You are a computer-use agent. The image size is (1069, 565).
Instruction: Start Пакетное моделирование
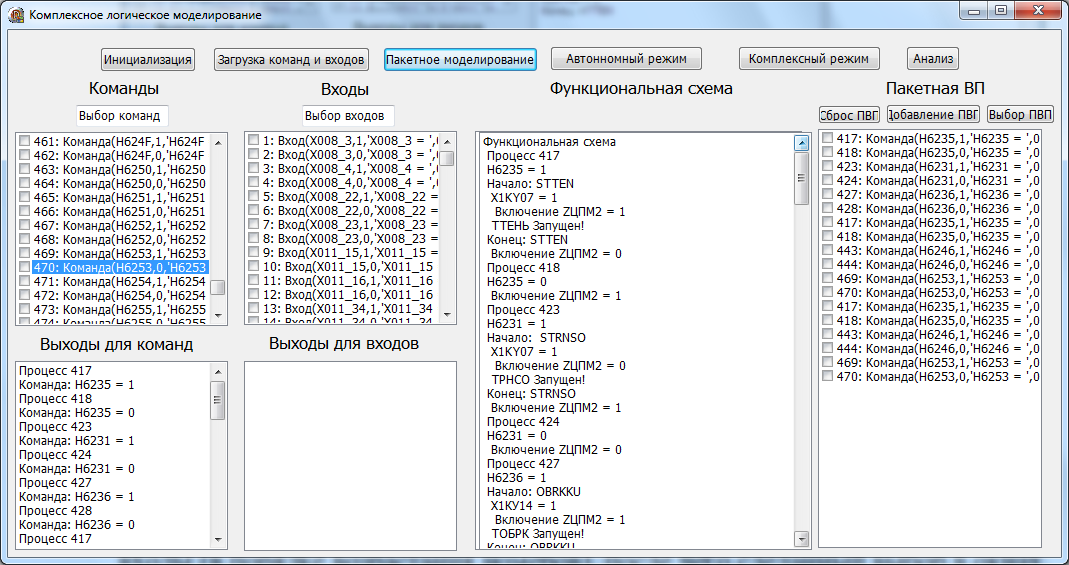pos(460,59)
